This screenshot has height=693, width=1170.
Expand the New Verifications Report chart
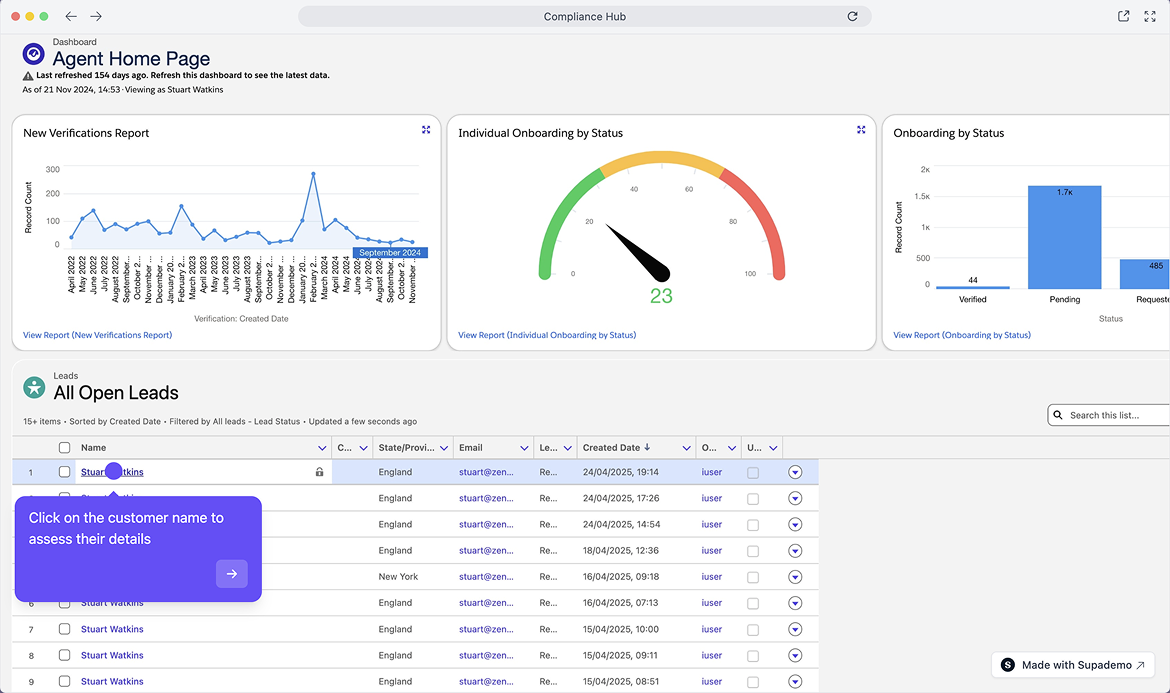(426, 130)
